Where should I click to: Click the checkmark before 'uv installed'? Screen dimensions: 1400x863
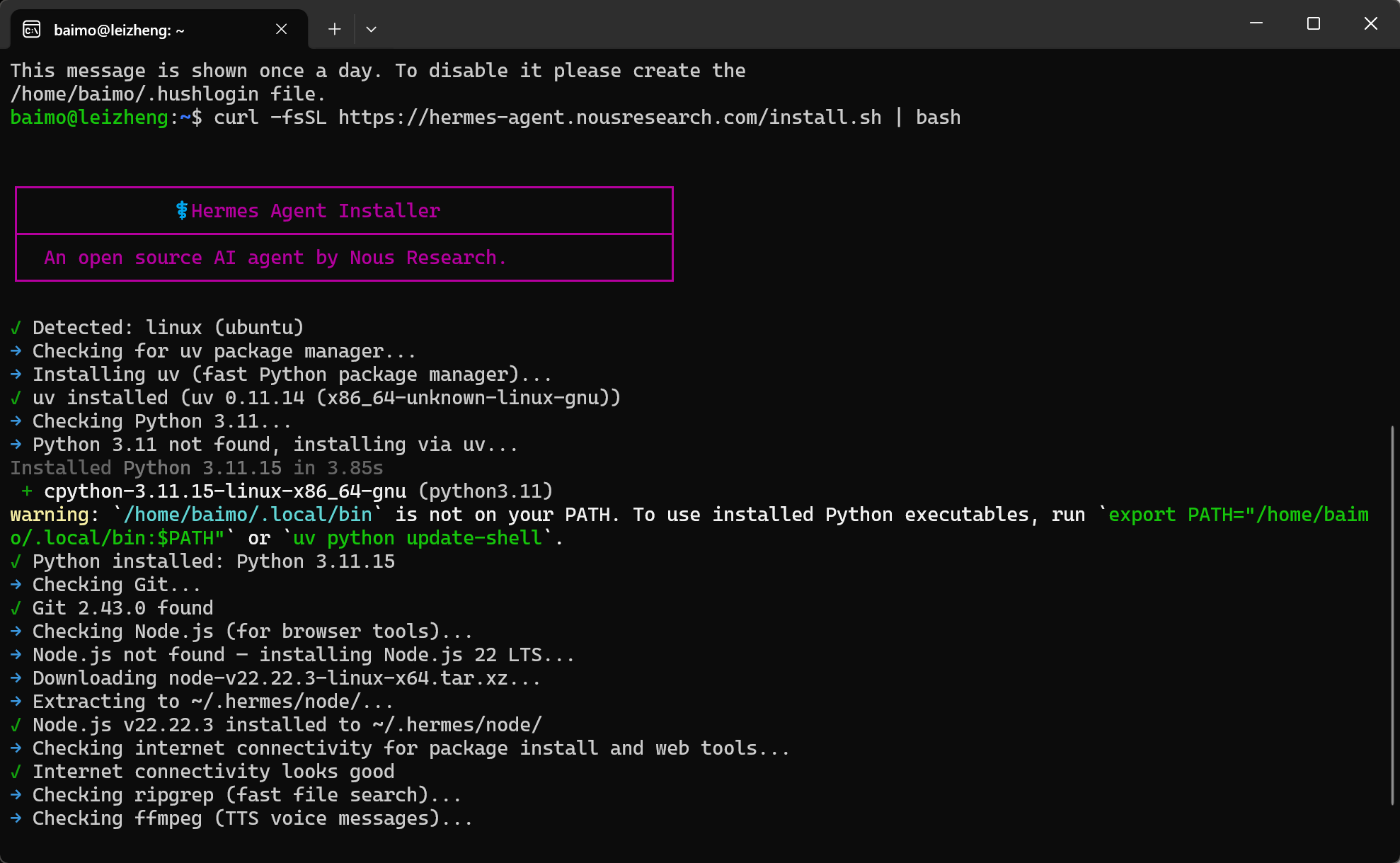coord(16,398)
